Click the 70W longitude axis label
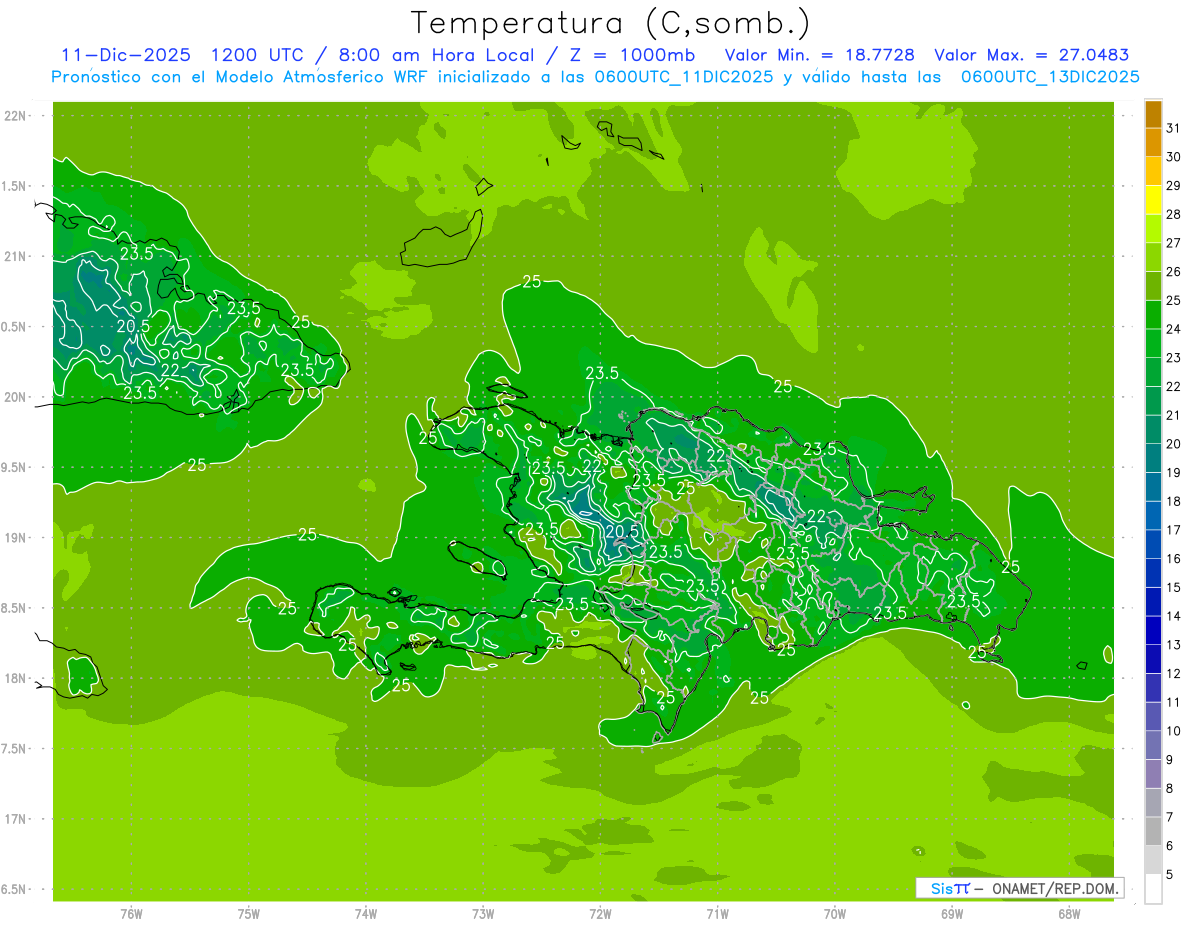Viewport: 1200px width, 927px height. (x=835, y=914)
